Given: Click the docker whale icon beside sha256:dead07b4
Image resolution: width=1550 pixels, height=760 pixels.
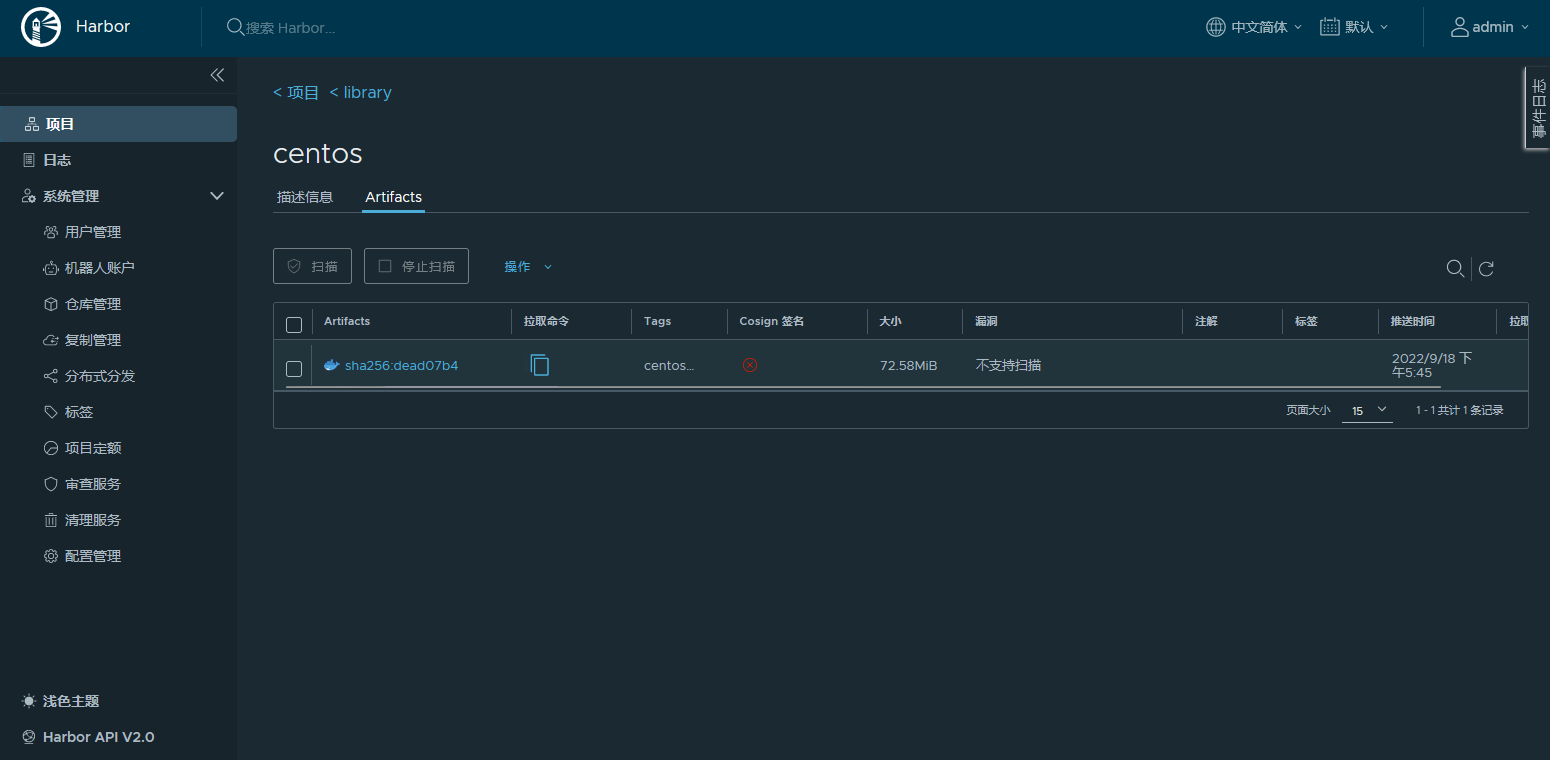Looking at the screenshot, I should 332,365.
